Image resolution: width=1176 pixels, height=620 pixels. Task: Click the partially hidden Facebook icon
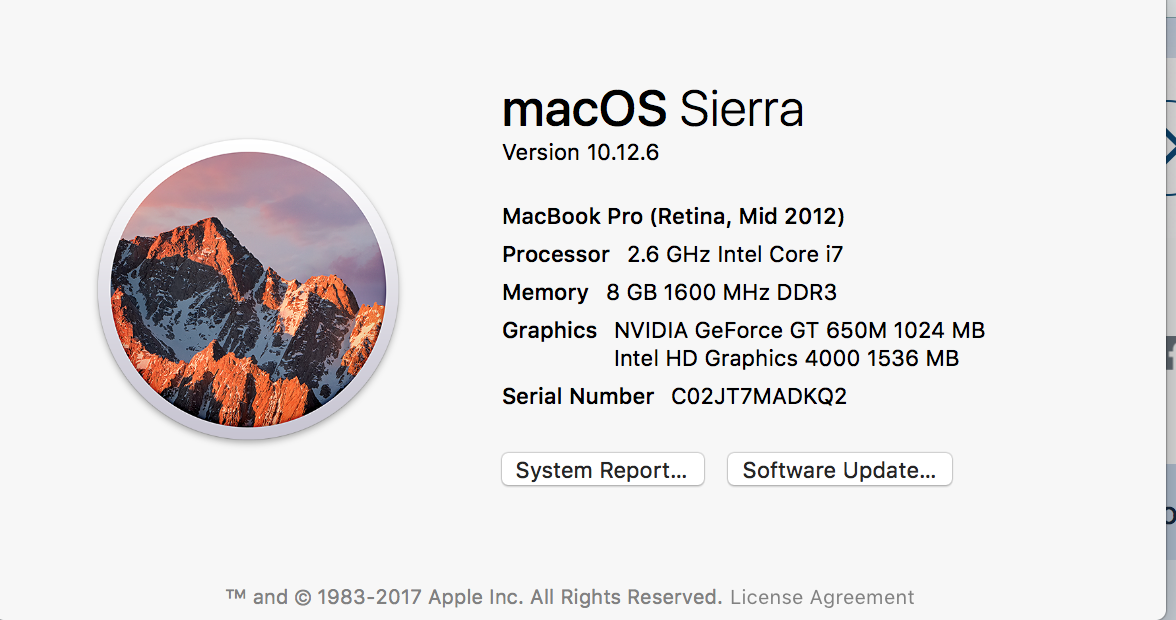click(x=1170, y=354)
